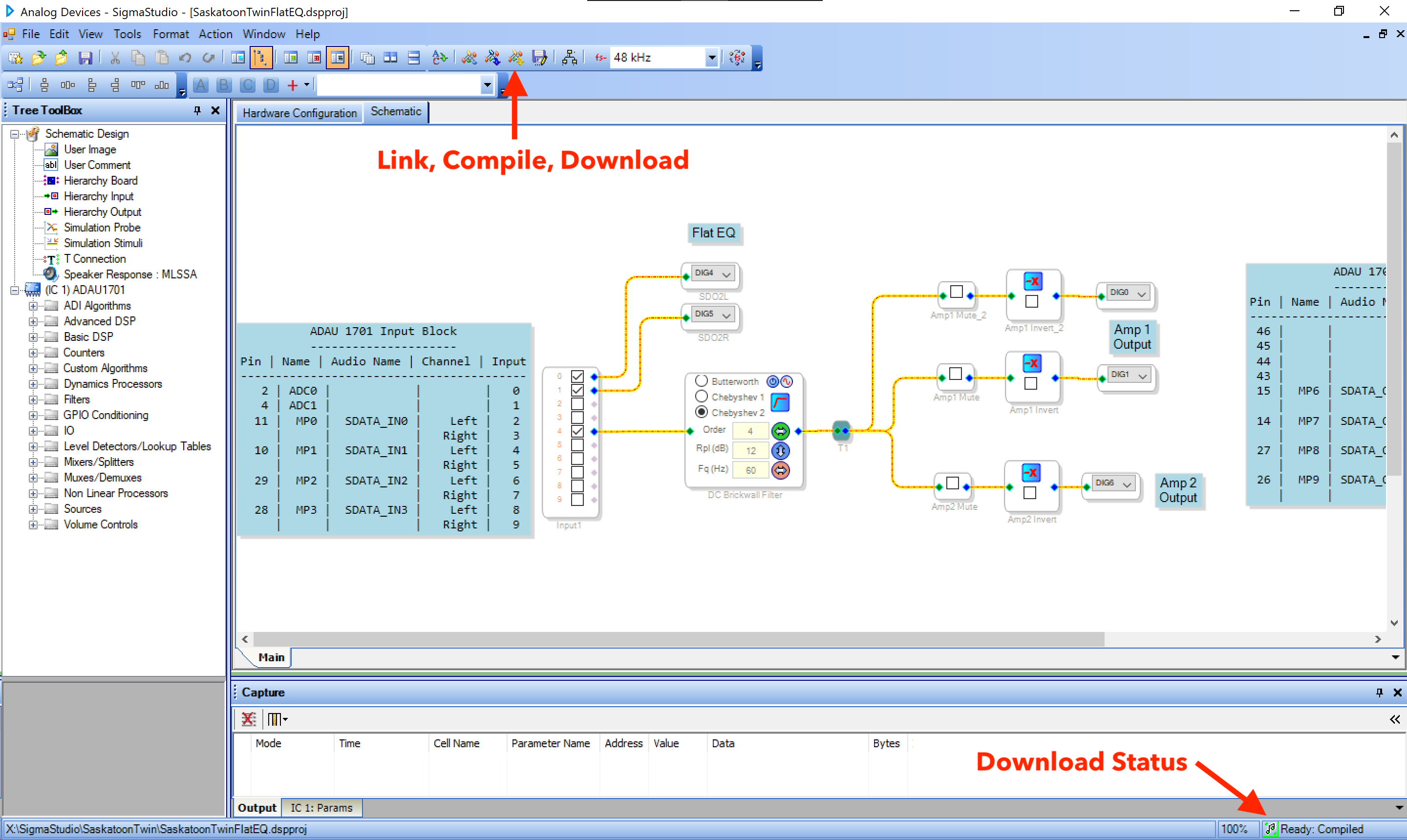Click the A preset button

(x=200, y=85)
